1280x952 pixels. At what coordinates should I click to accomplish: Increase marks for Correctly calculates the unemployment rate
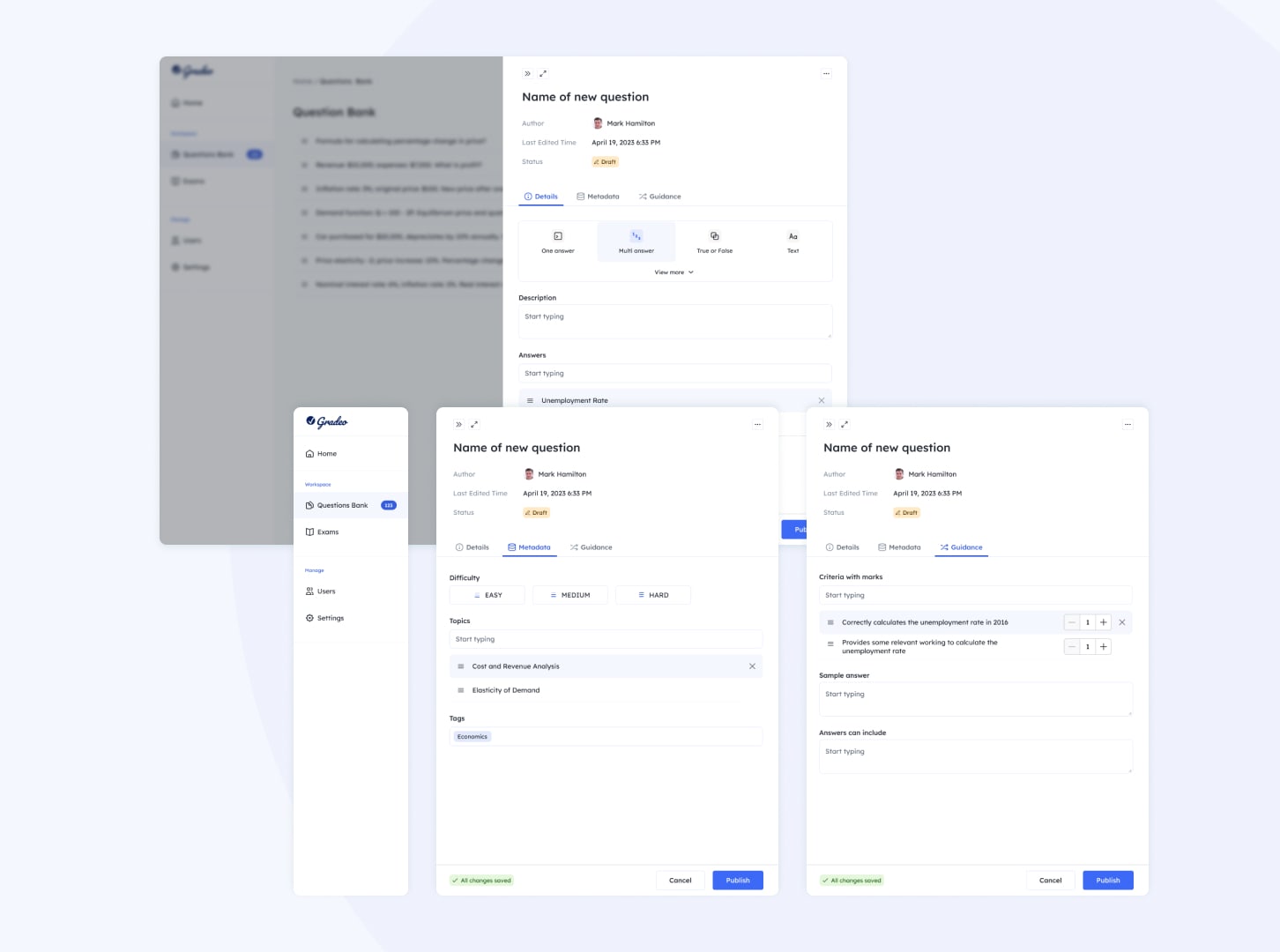click(1103, 622)
